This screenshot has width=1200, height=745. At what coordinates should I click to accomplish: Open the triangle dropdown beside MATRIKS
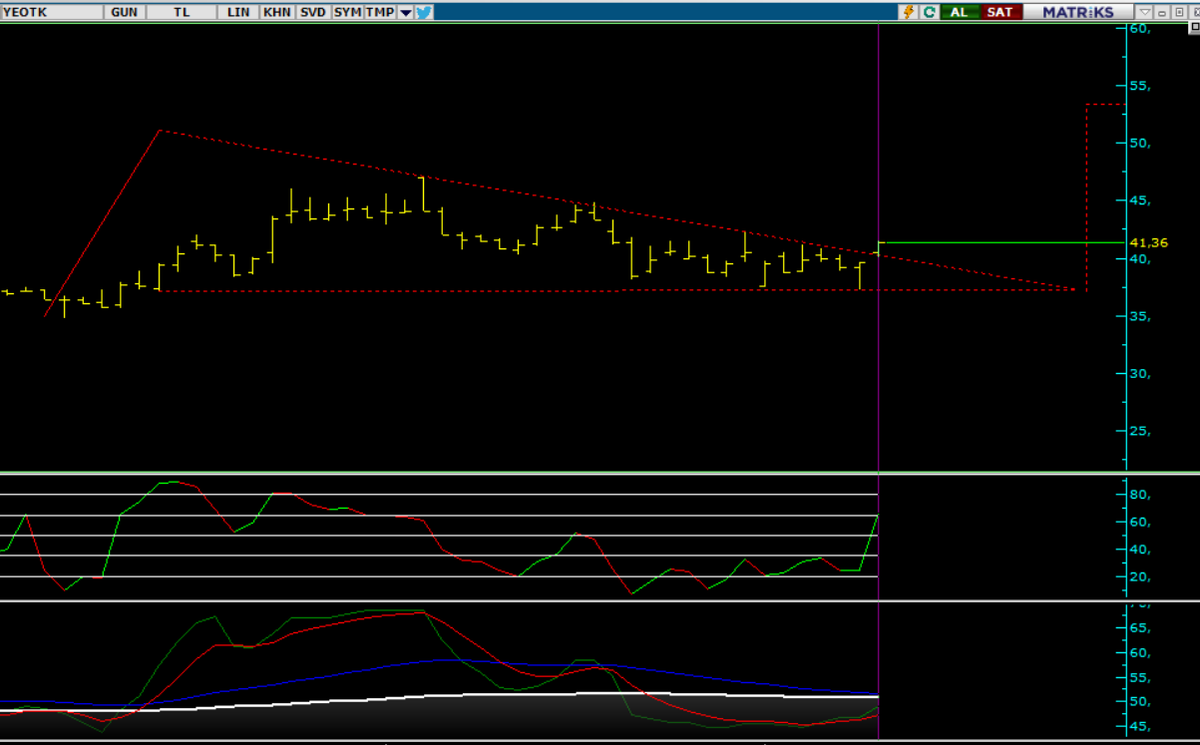1145,12
